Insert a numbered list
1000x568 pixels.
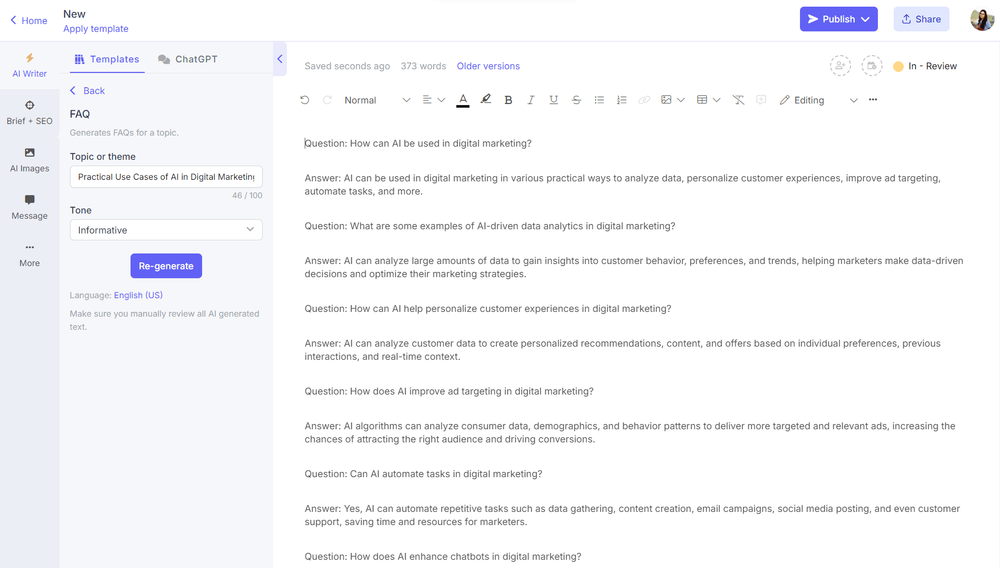(622, 100)
